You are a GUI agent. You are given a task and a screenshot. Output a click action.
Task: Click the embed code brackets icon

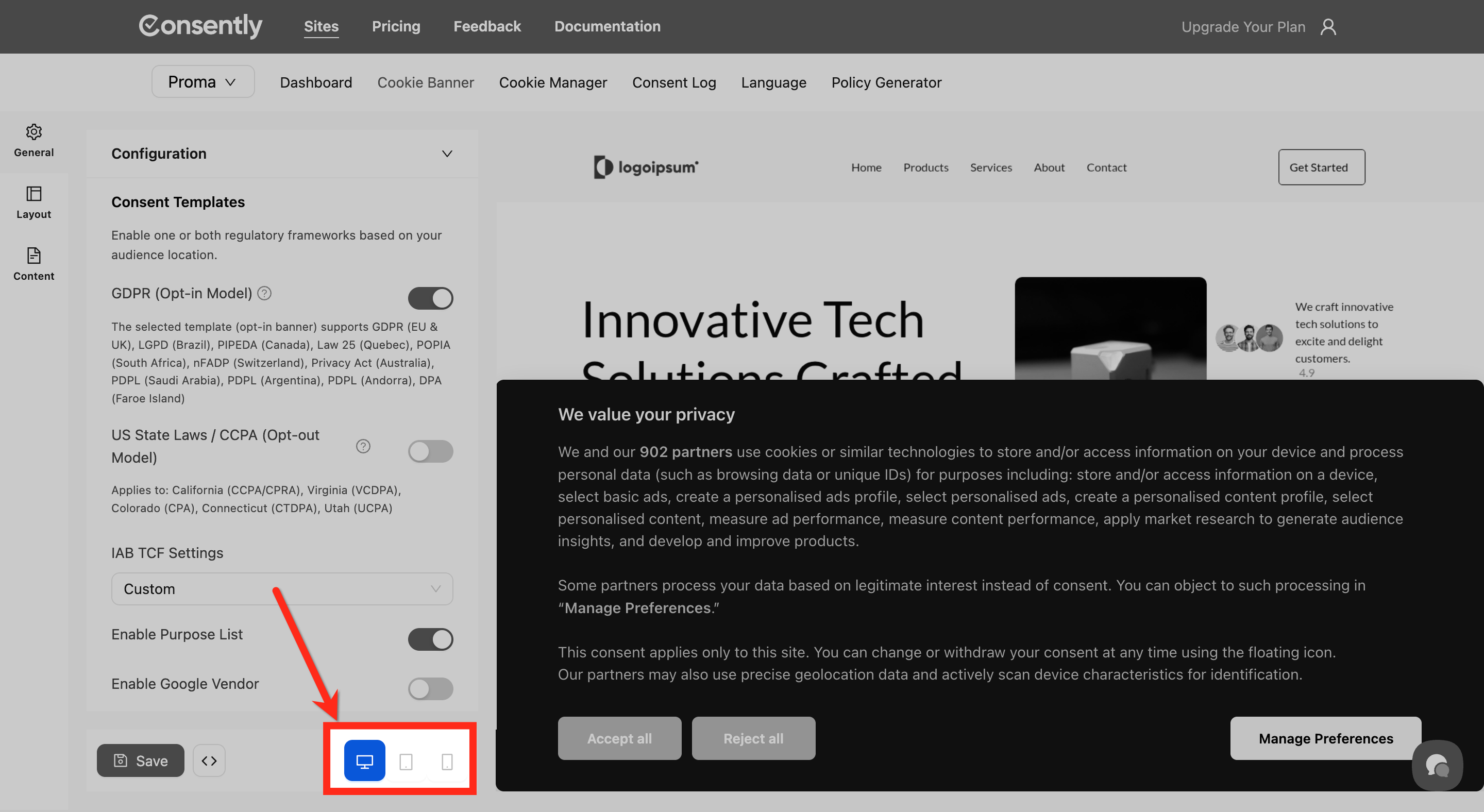tap(209, 761)
